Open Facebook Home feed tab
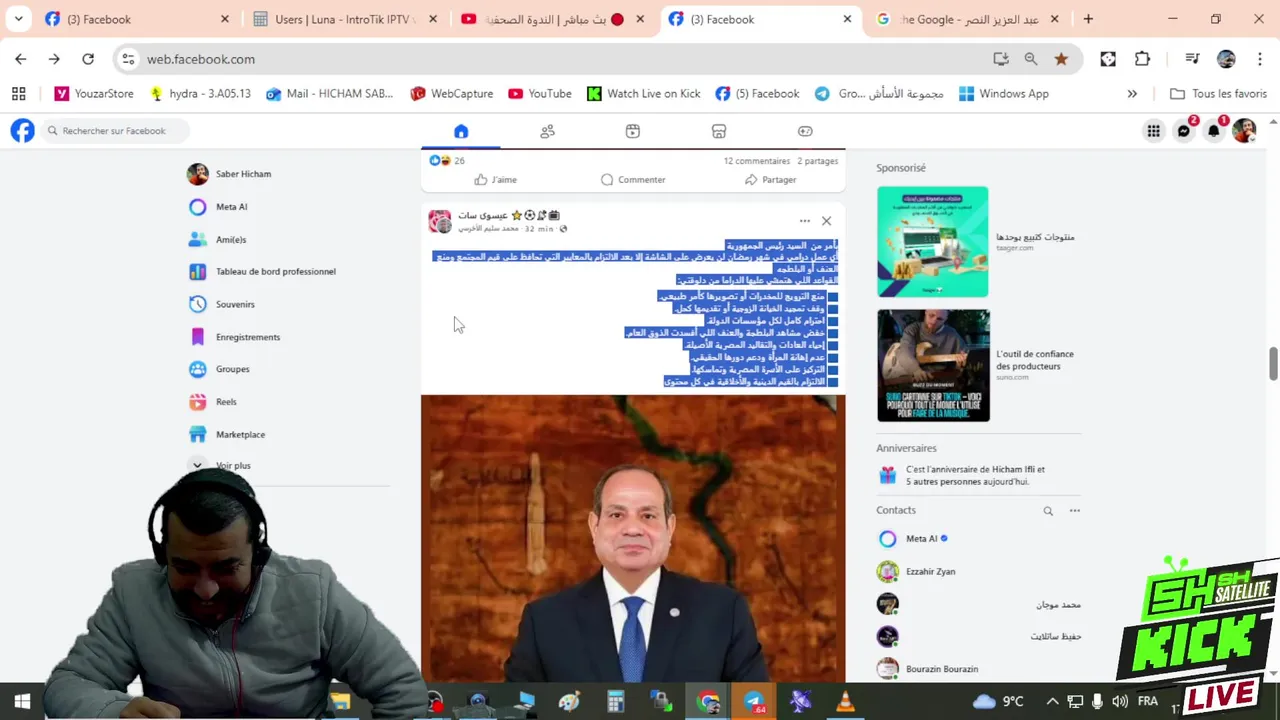 click(461, 131)
